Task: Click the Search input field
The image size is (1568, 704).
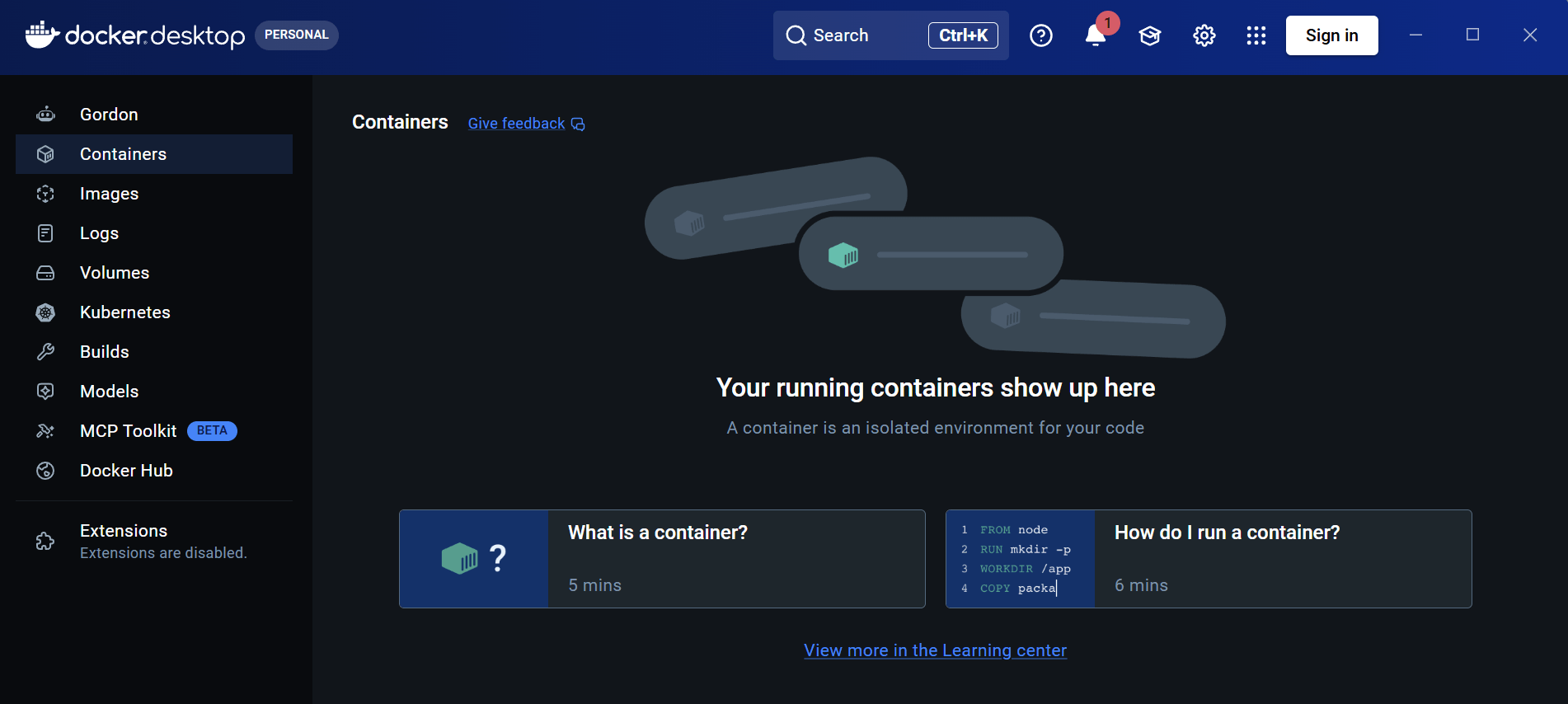Action: pyautogui.click(x=891, y=35)
